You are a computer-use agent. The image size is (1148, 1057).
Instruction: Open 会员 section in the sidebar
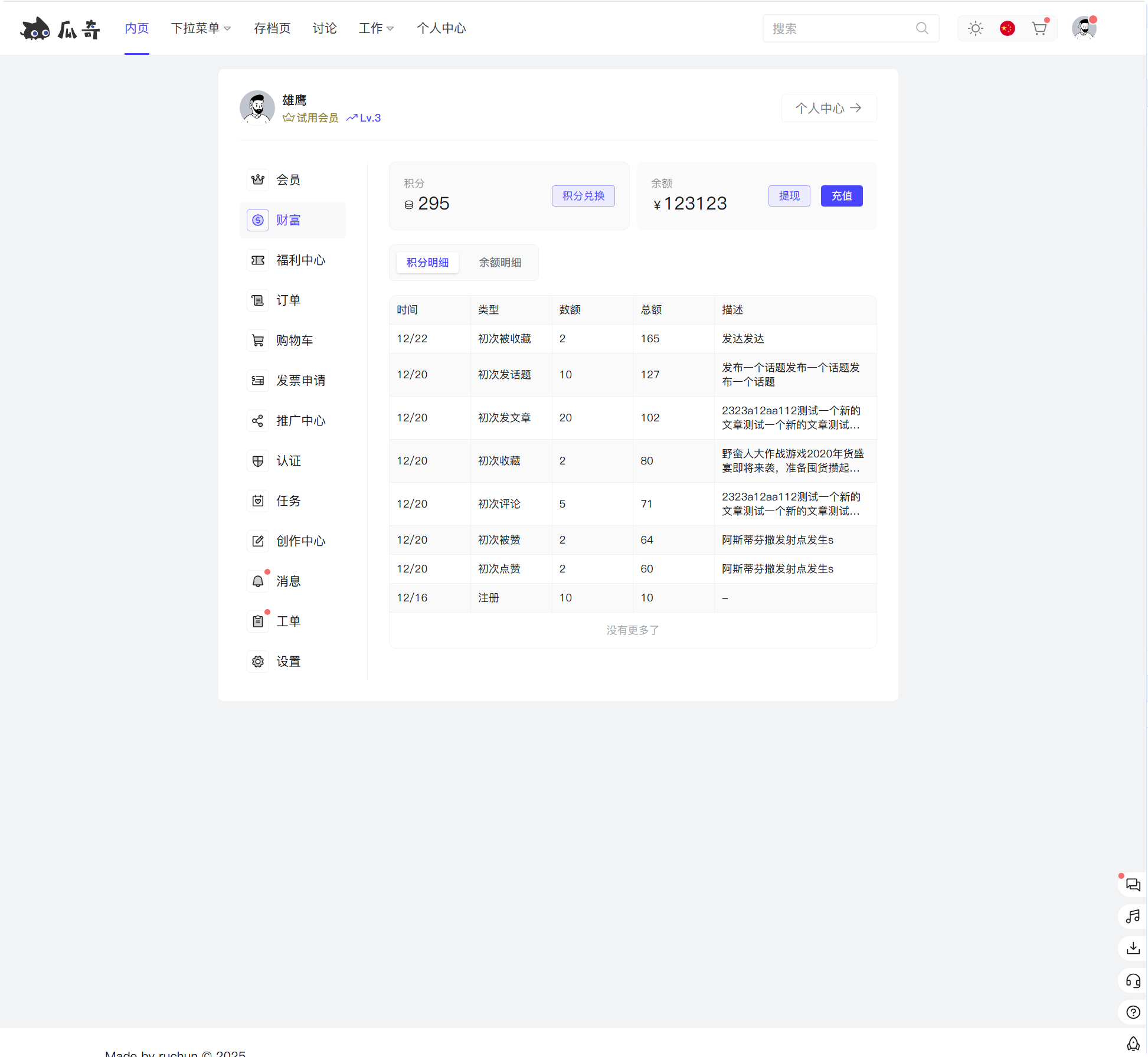point(289,179)
